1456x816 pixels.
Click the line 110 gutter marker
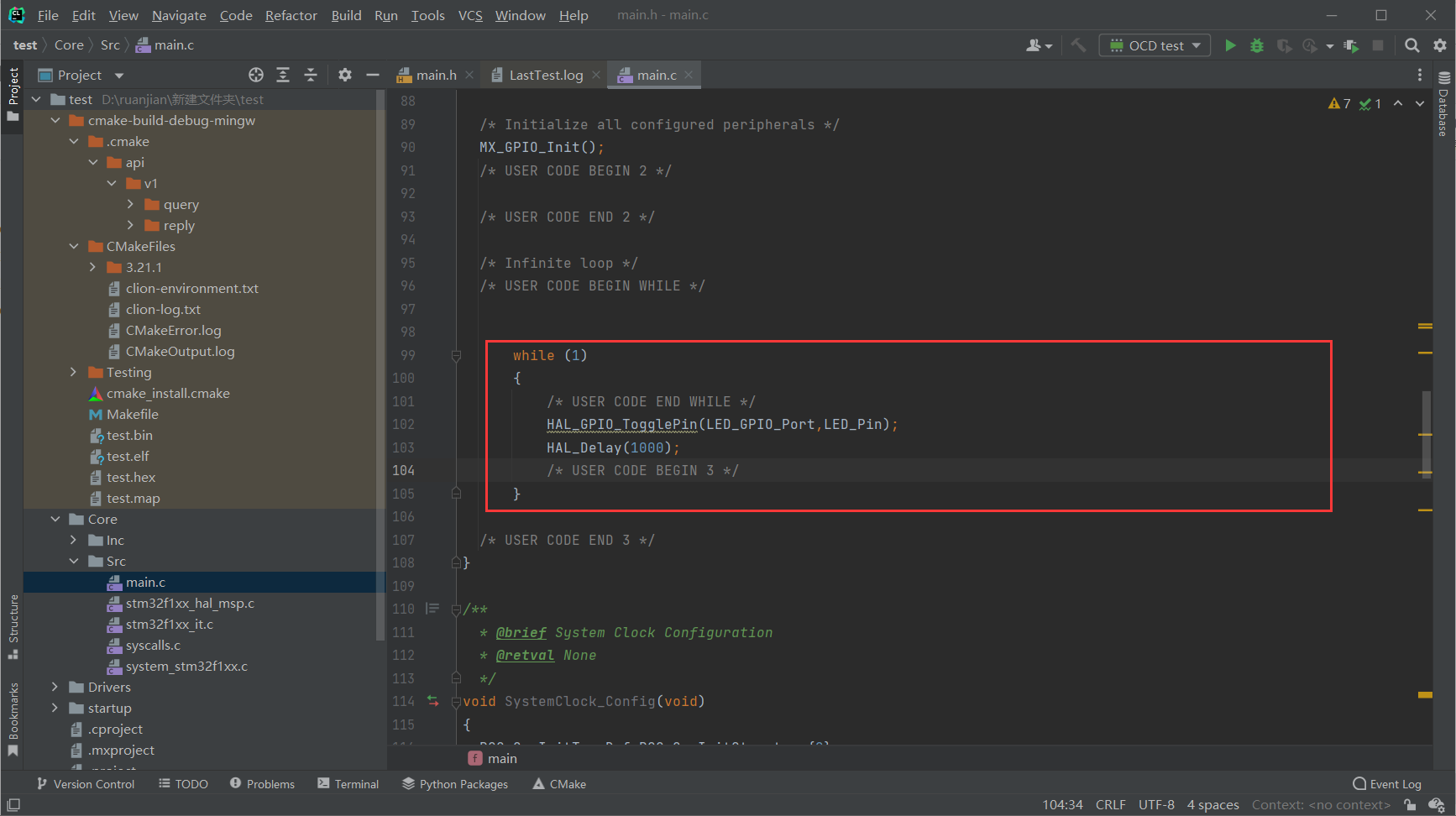pos(432,608)
